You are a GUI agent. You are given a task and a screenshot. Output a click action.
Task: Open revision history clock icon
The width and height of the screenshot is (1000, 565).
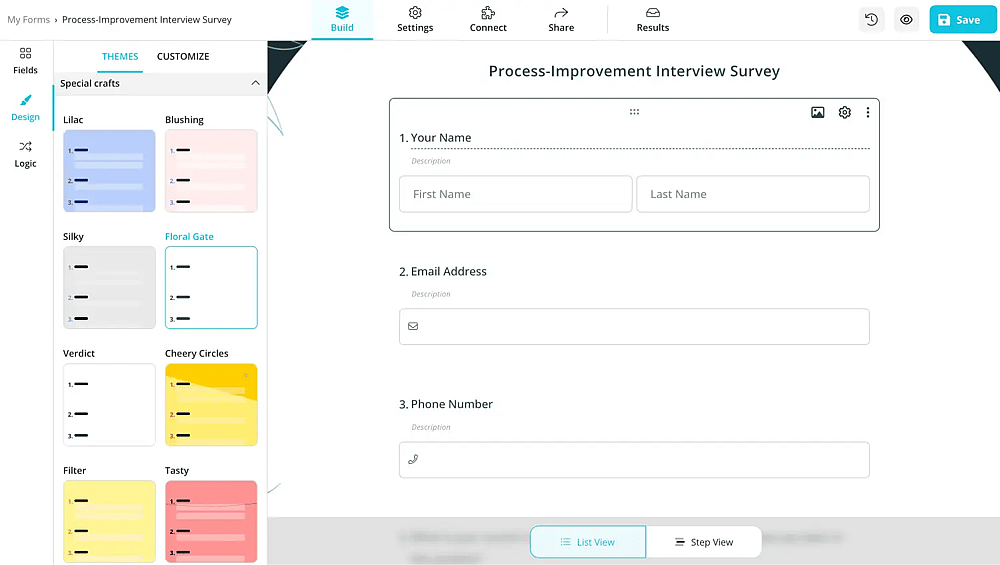(871, 20)
